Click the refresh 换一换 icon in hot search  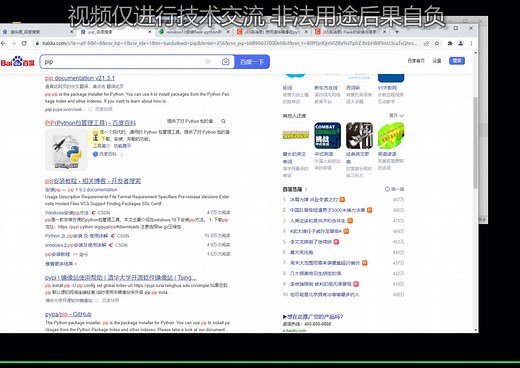pyautogui.click(x=387, y=189)
